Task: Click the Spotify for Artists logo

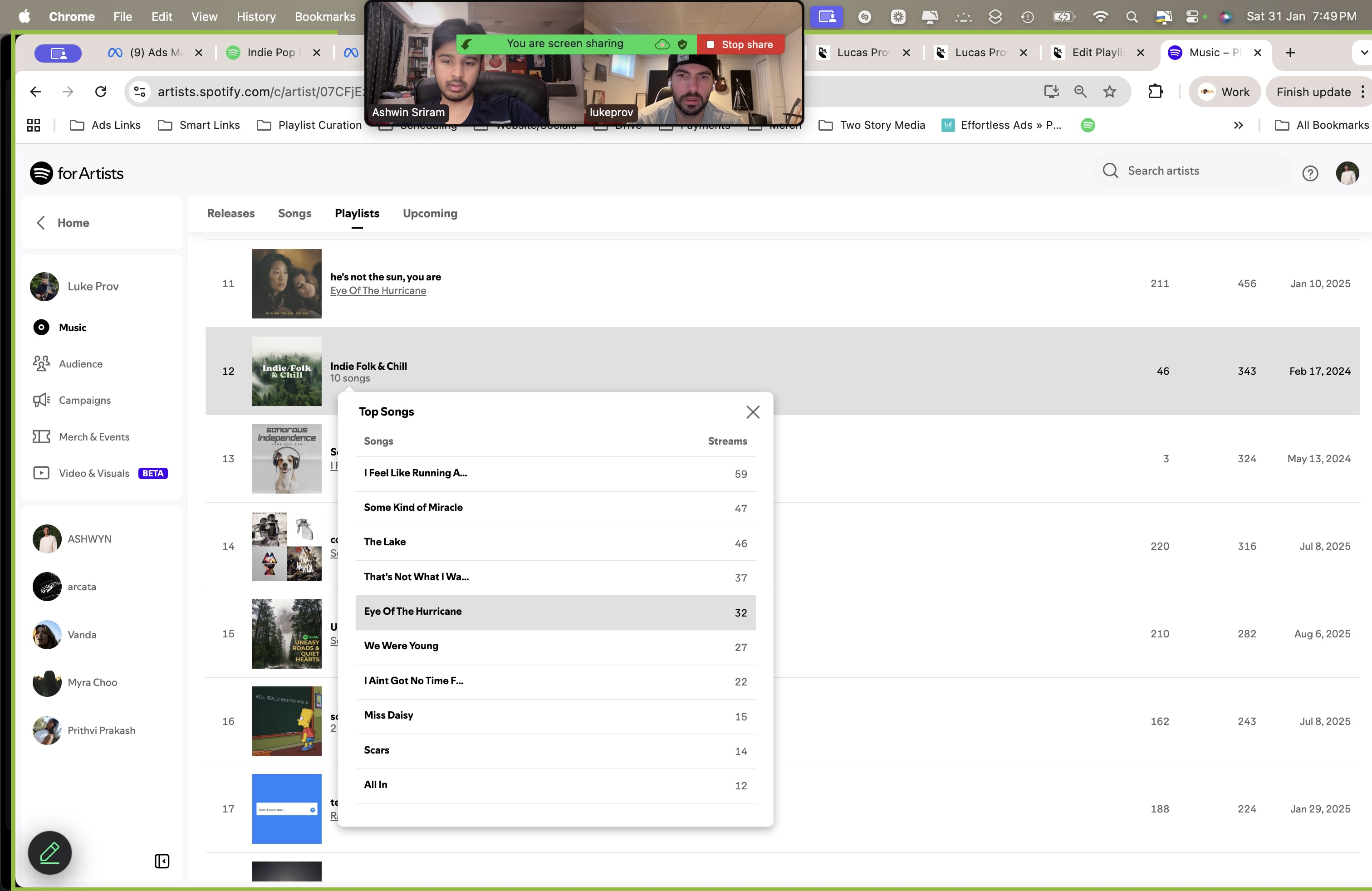Action: 77,173
